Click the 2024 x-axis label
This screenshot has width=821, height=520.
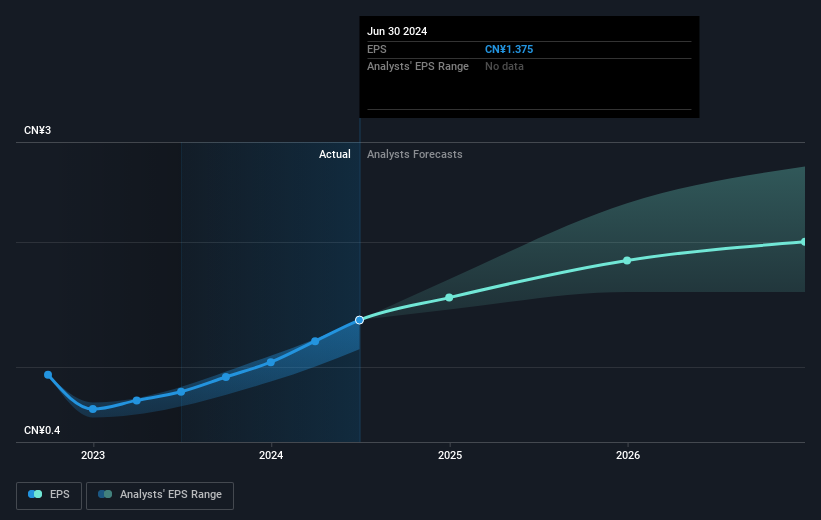point(271,455)
